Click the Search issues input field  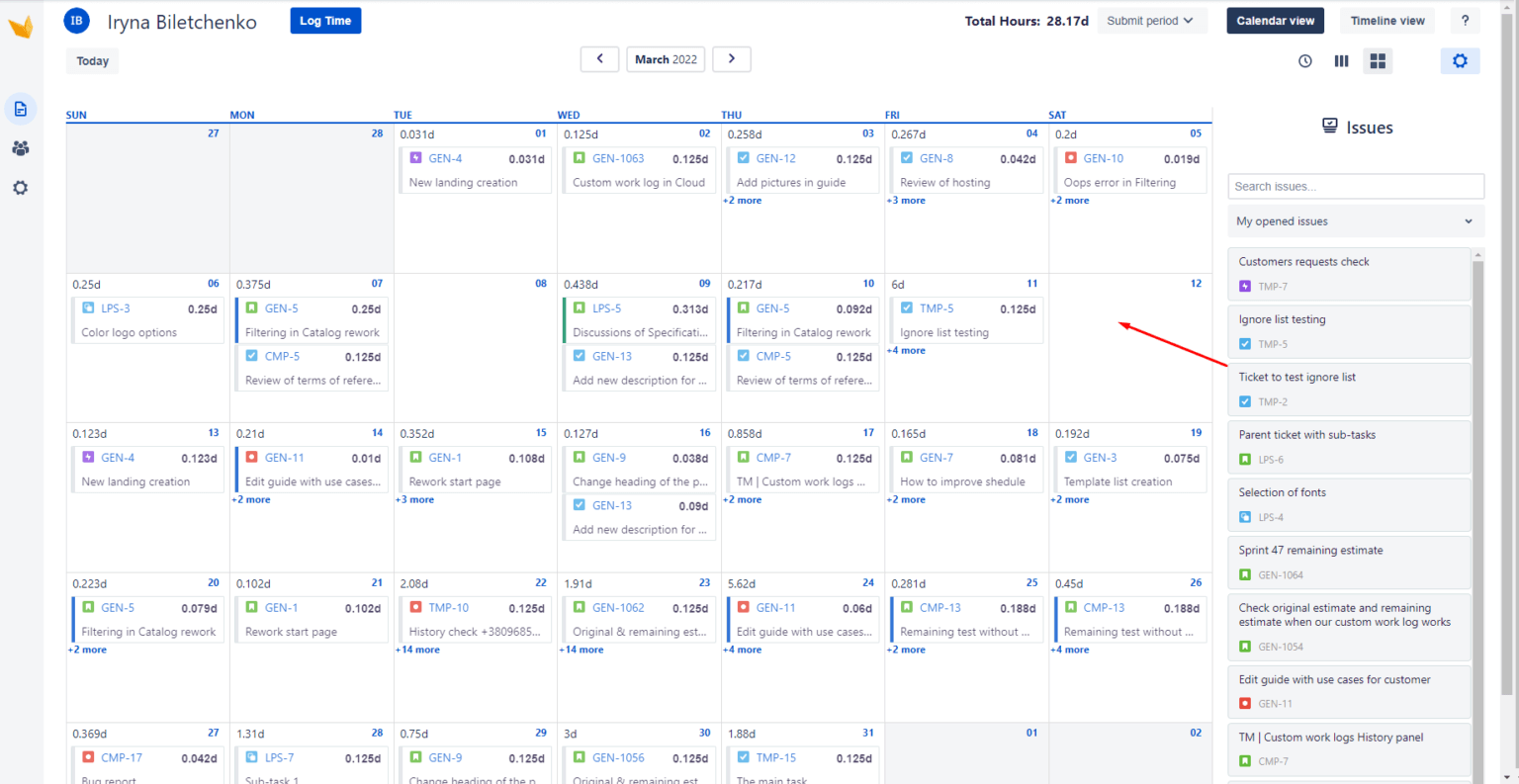tap(1355, 186)
